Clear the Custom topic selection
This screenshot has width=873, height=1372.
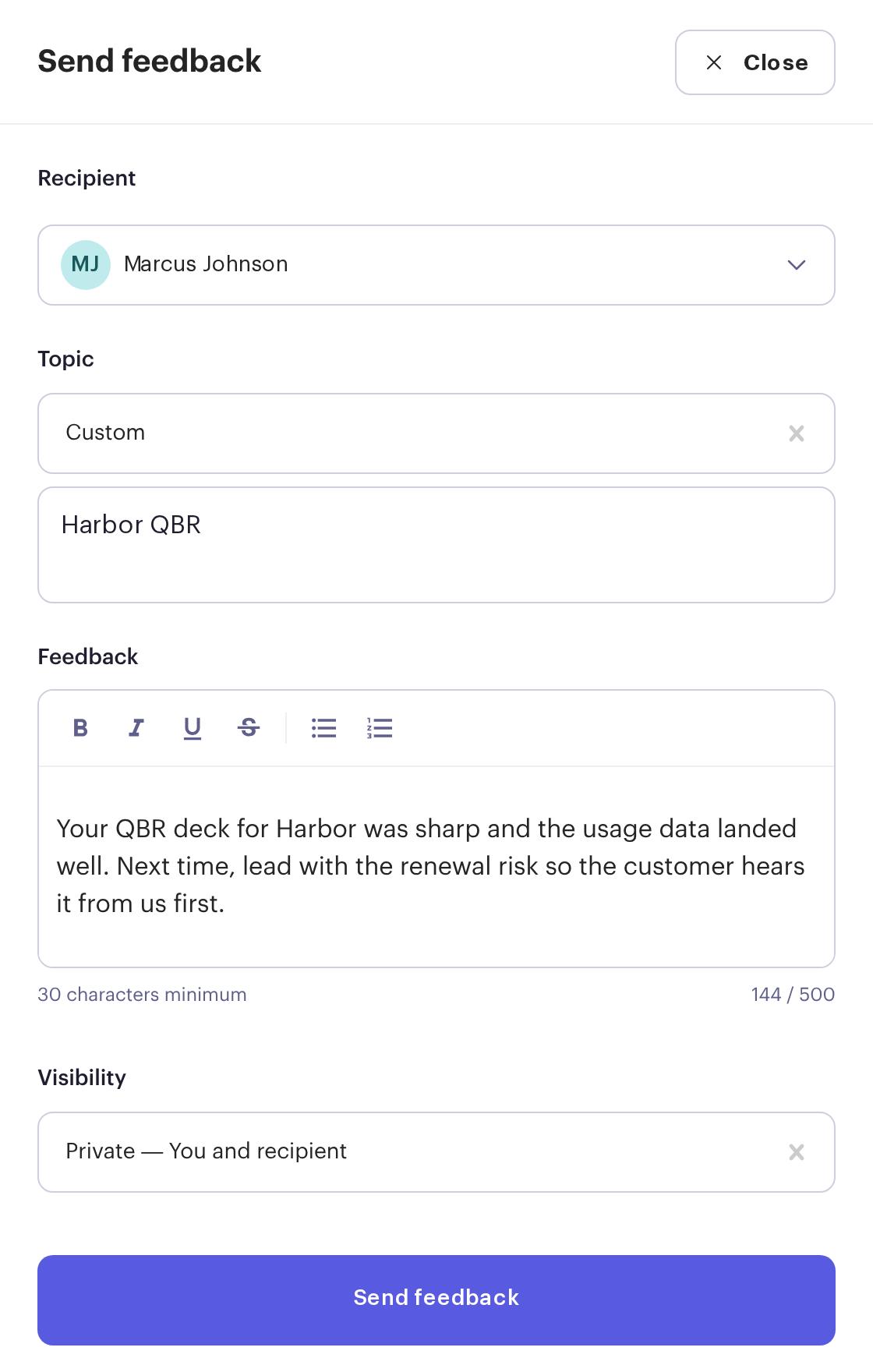point(797,433)
